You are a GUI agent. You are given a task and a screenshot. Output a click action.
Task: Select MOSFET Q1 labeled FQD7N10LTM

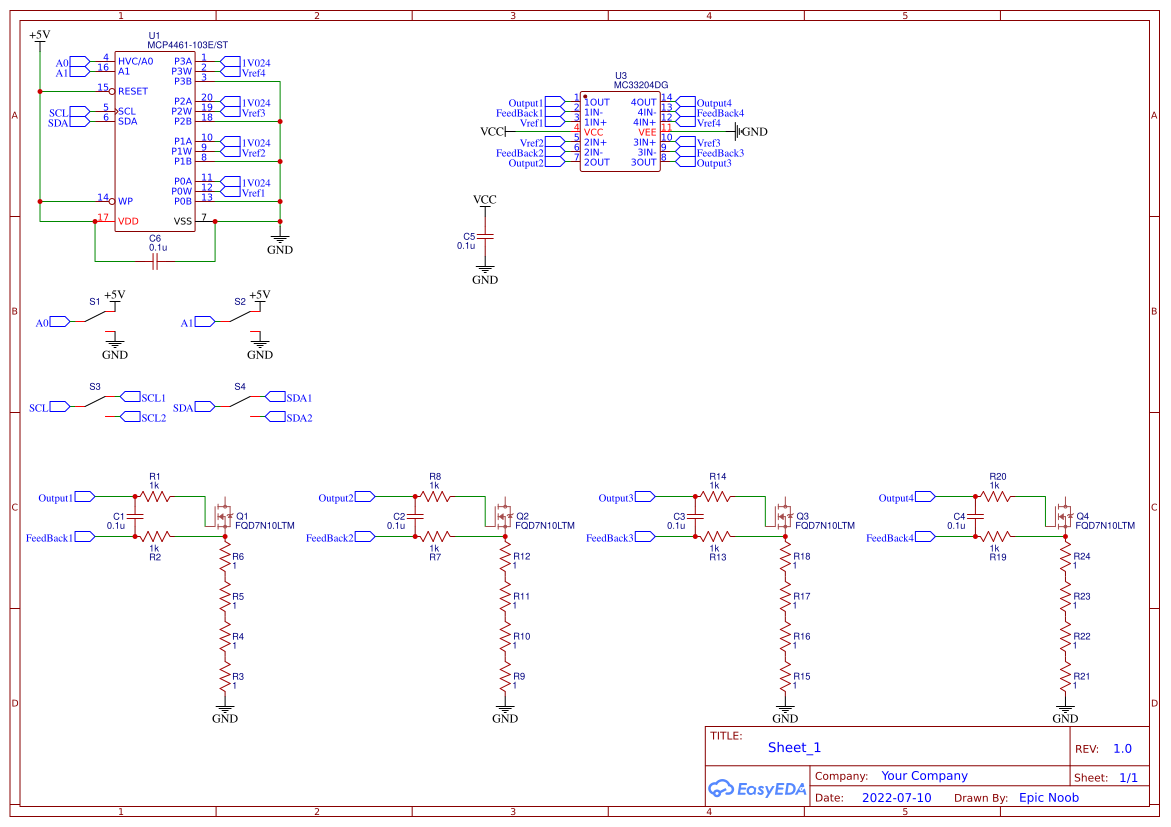pyautogui.click(x=222, y=517)
